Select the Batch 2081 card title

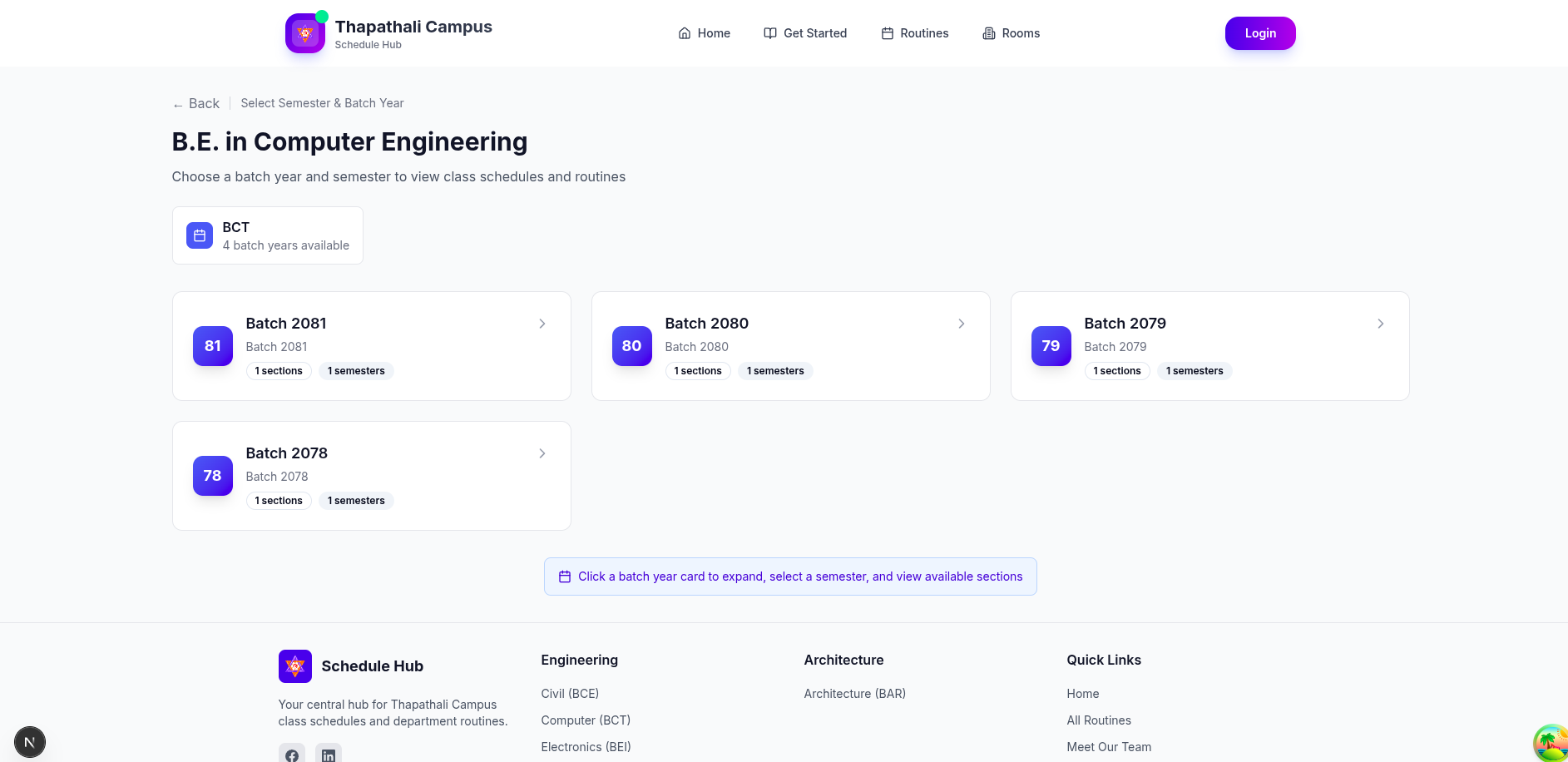pyautogui.click(x=286, y=324)
